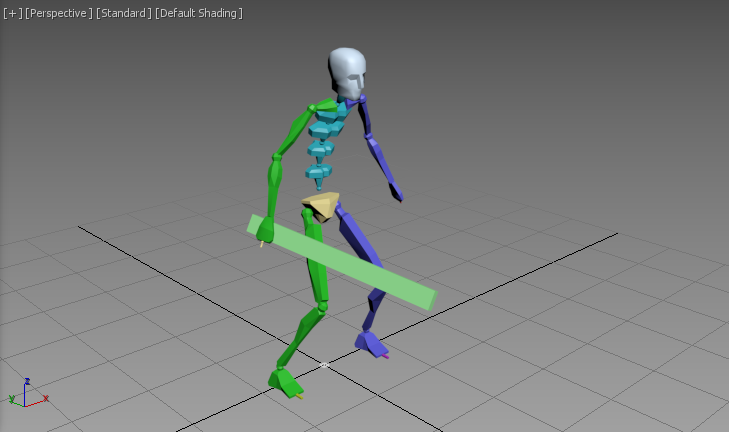
Task: Open the [+] viewport general menu
Action: point(13,13)
